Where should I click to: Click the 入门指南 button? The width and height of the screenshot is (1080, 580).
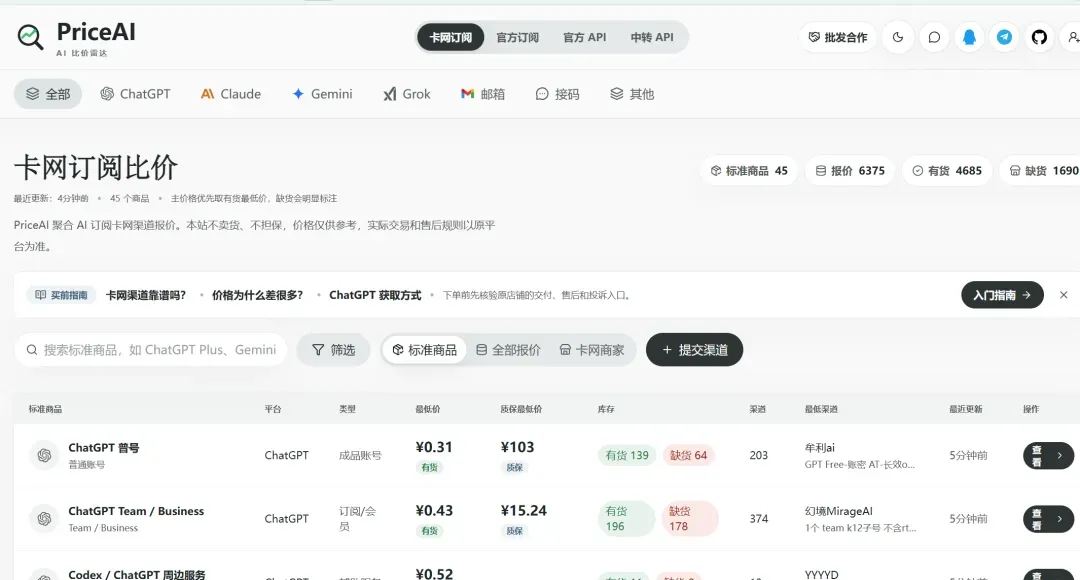click(x=1002, y=295)
